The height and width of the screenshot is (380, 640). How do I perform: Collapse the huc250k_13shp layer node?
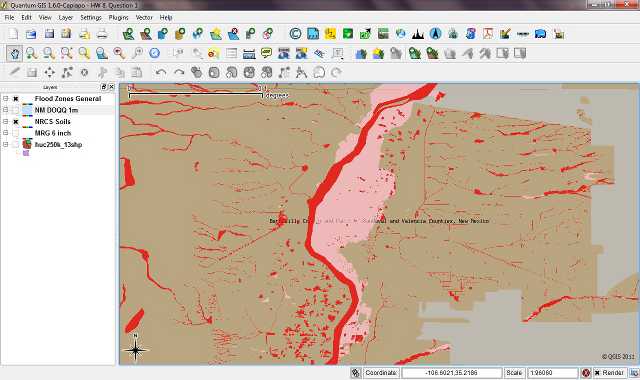(x=6, y=144)
